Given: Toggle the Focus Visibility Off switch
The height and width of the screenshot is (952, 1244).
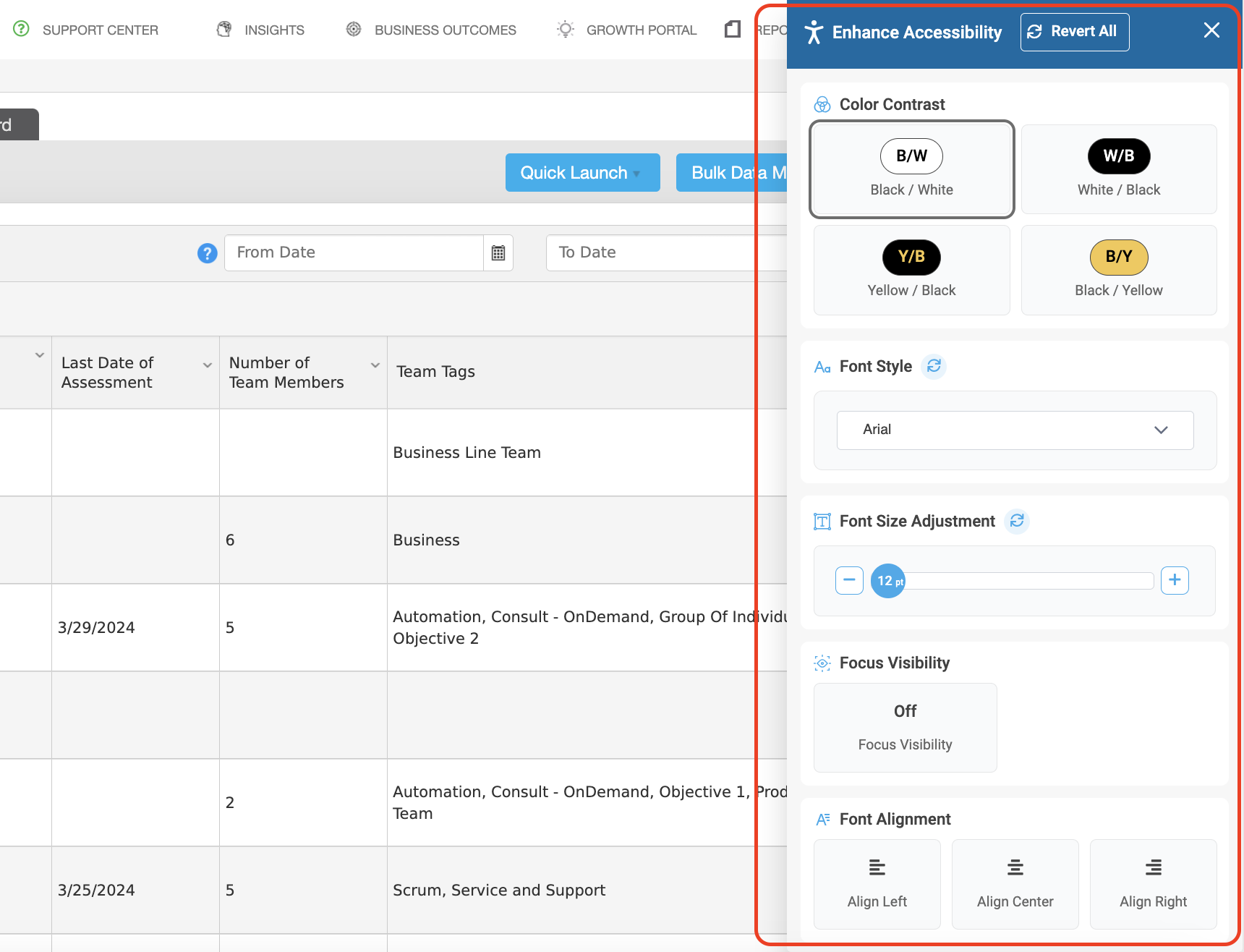Looking at the screenshot, I should click(x=906, y=728).
